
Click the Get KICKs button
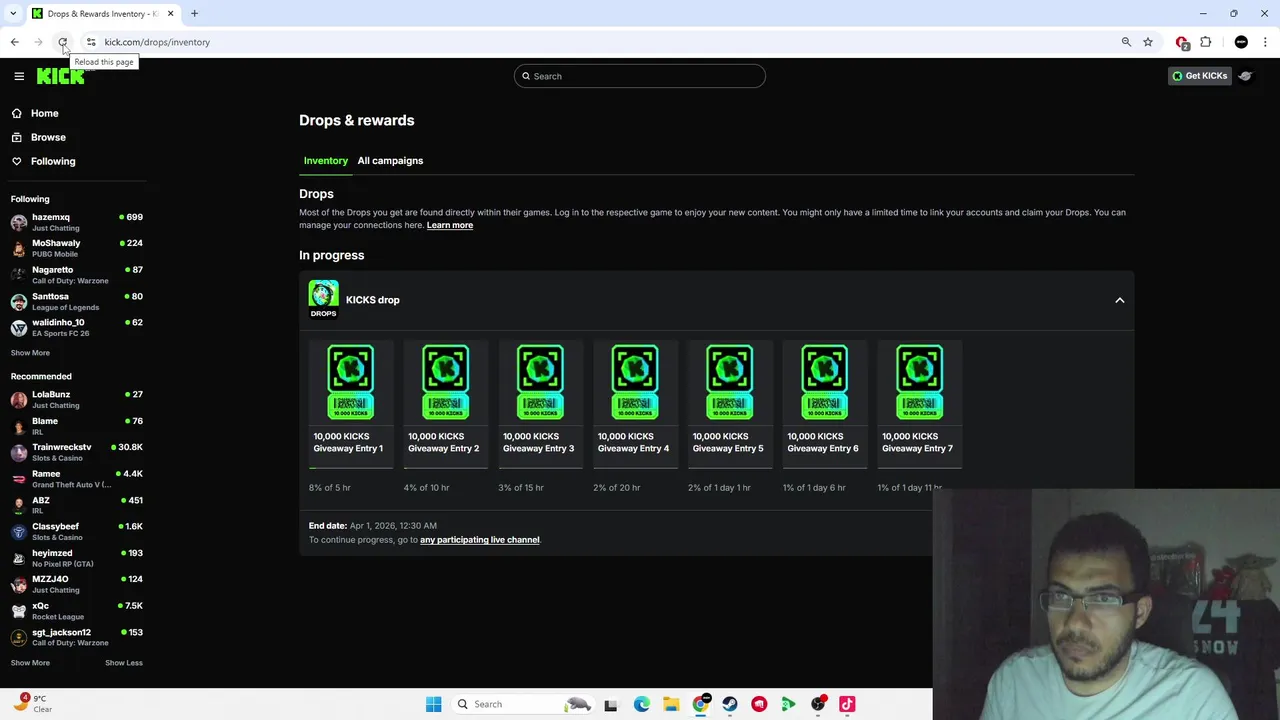(1199, 76)
